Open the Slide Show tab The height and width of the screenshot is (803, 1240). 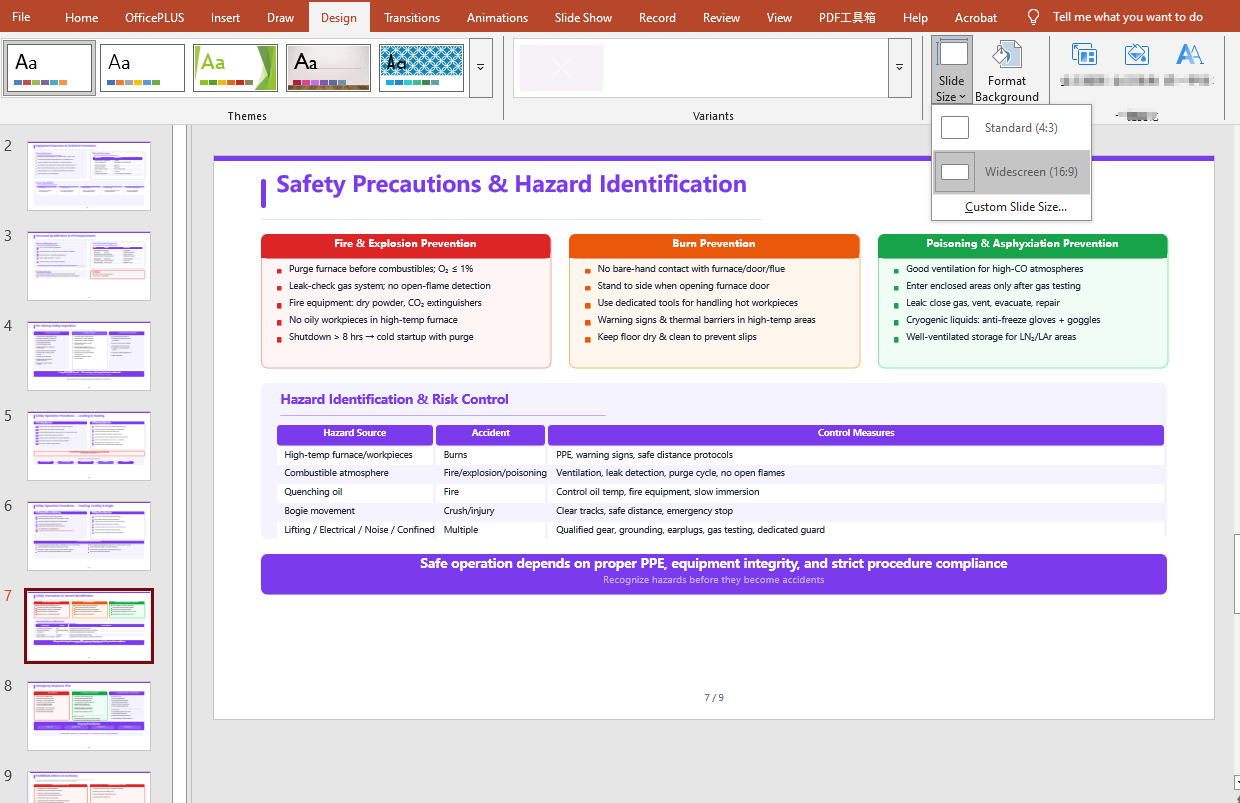tap(583, 17)
